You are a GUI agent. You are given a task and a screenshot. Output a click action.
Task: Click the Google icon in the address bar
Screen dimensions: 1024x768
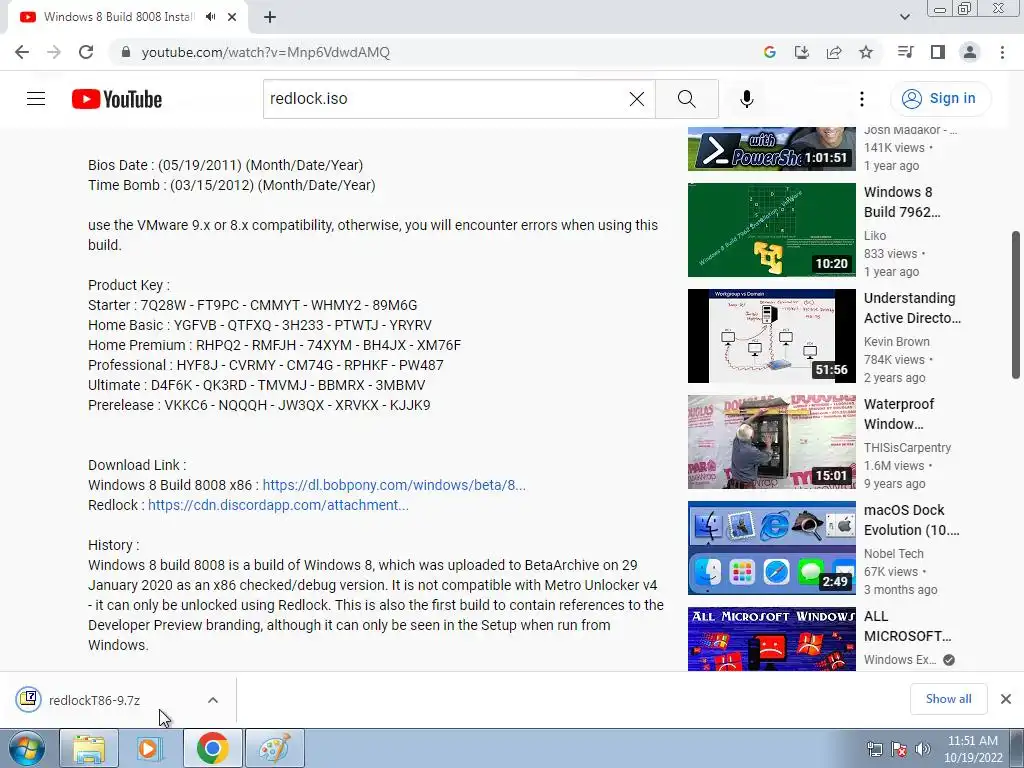click(x=769, y=52)
